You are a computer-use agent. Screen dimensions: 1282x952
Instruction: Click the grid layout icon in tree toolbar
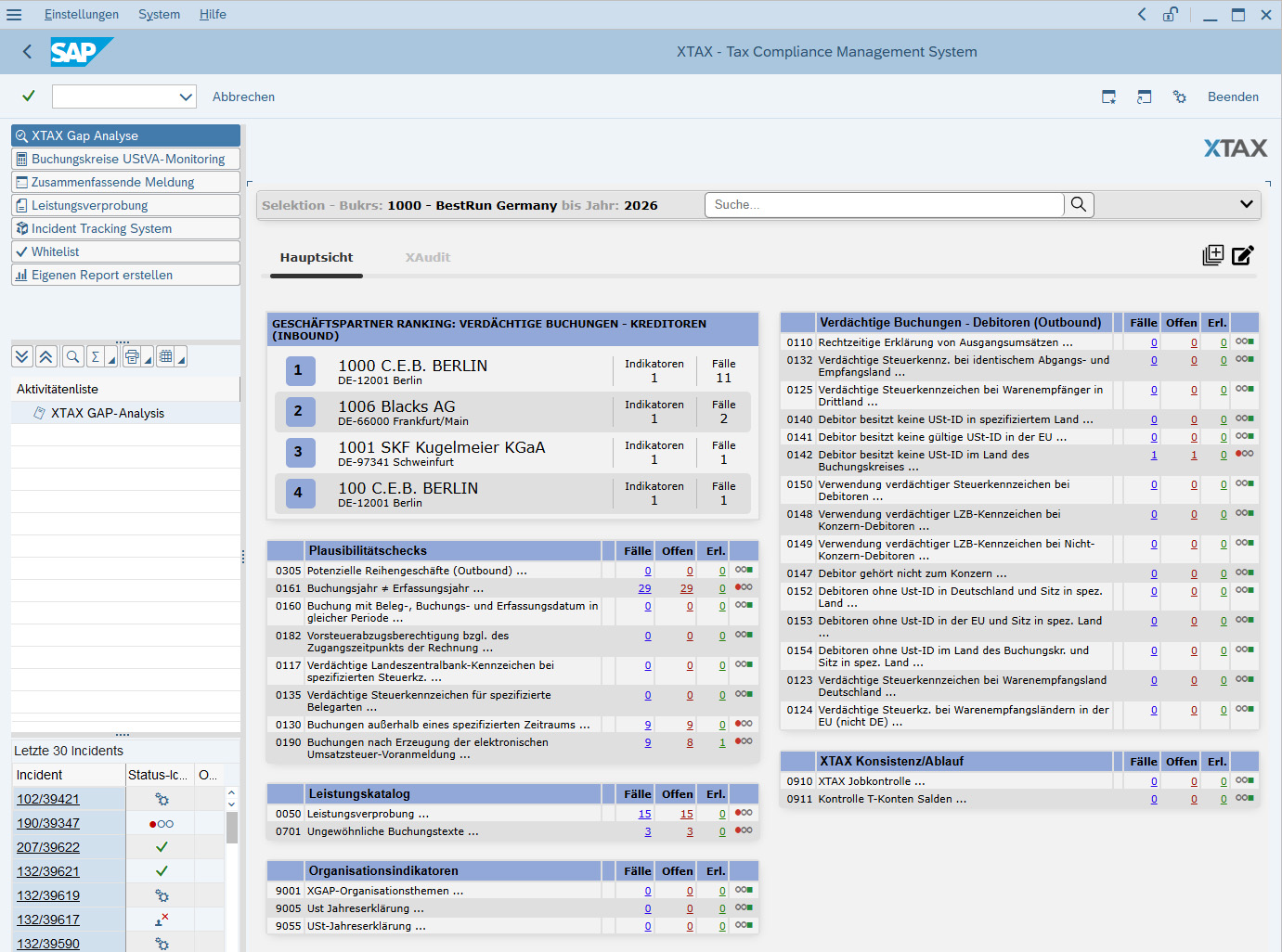(x=165, y=356)
